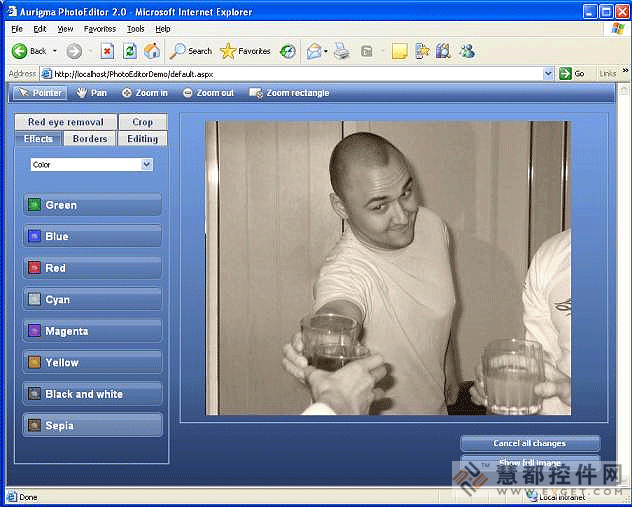632x507 pixels.
Task: Apply the Cyan color effect
Action: (92, 299)
